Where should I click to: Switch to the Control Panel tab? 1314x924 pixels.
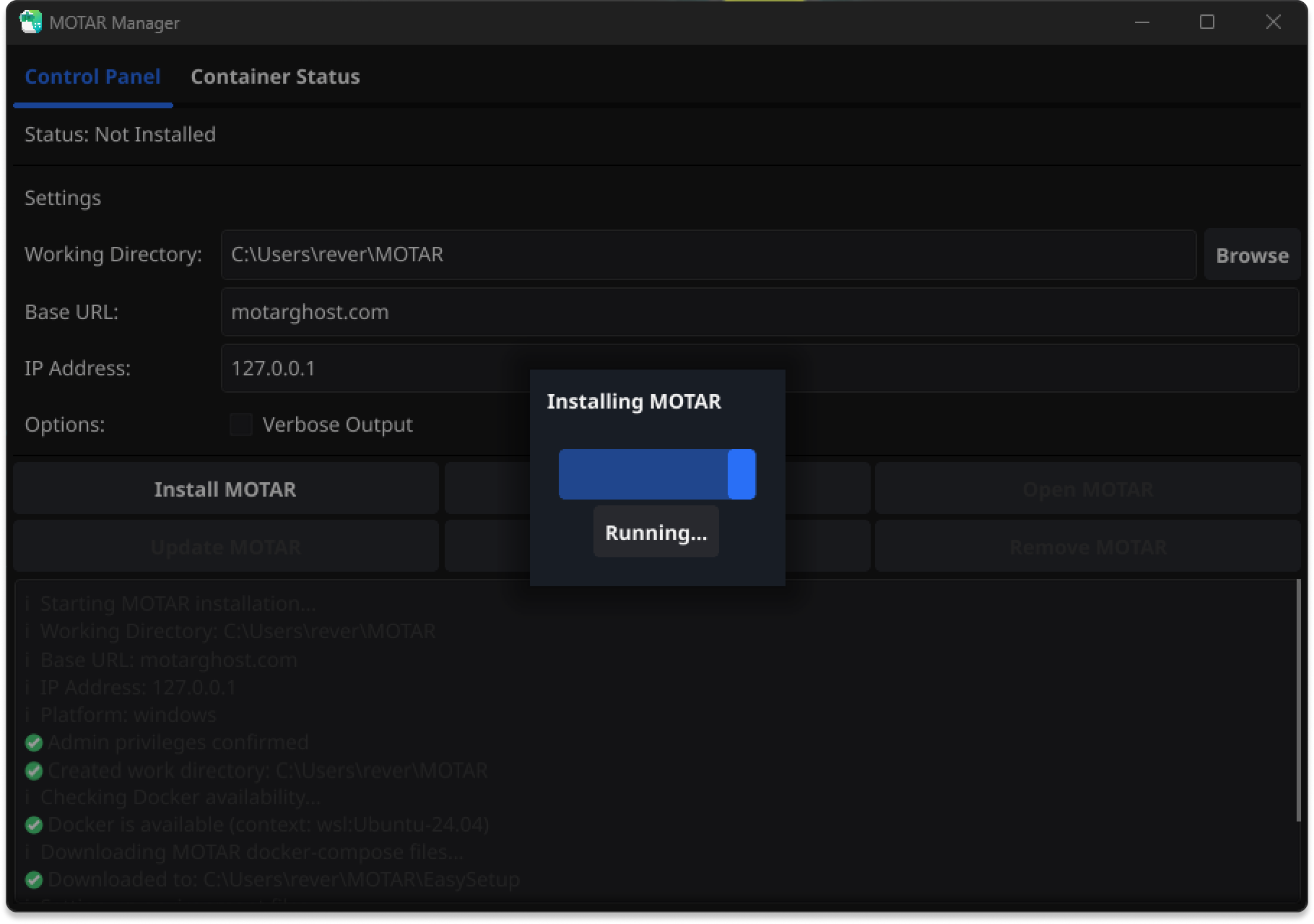[x=92, y=77]
